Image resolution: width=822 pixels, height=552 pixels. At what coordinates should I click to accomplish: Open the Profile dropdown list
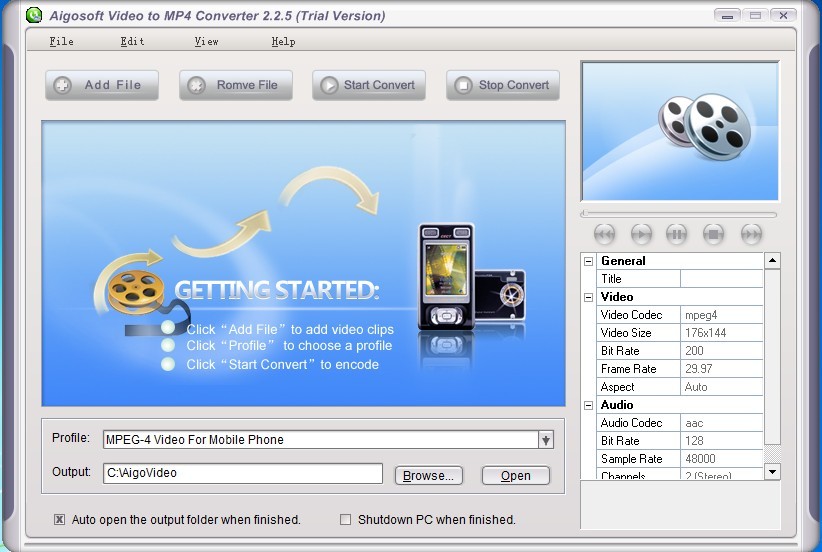point(545,440)
